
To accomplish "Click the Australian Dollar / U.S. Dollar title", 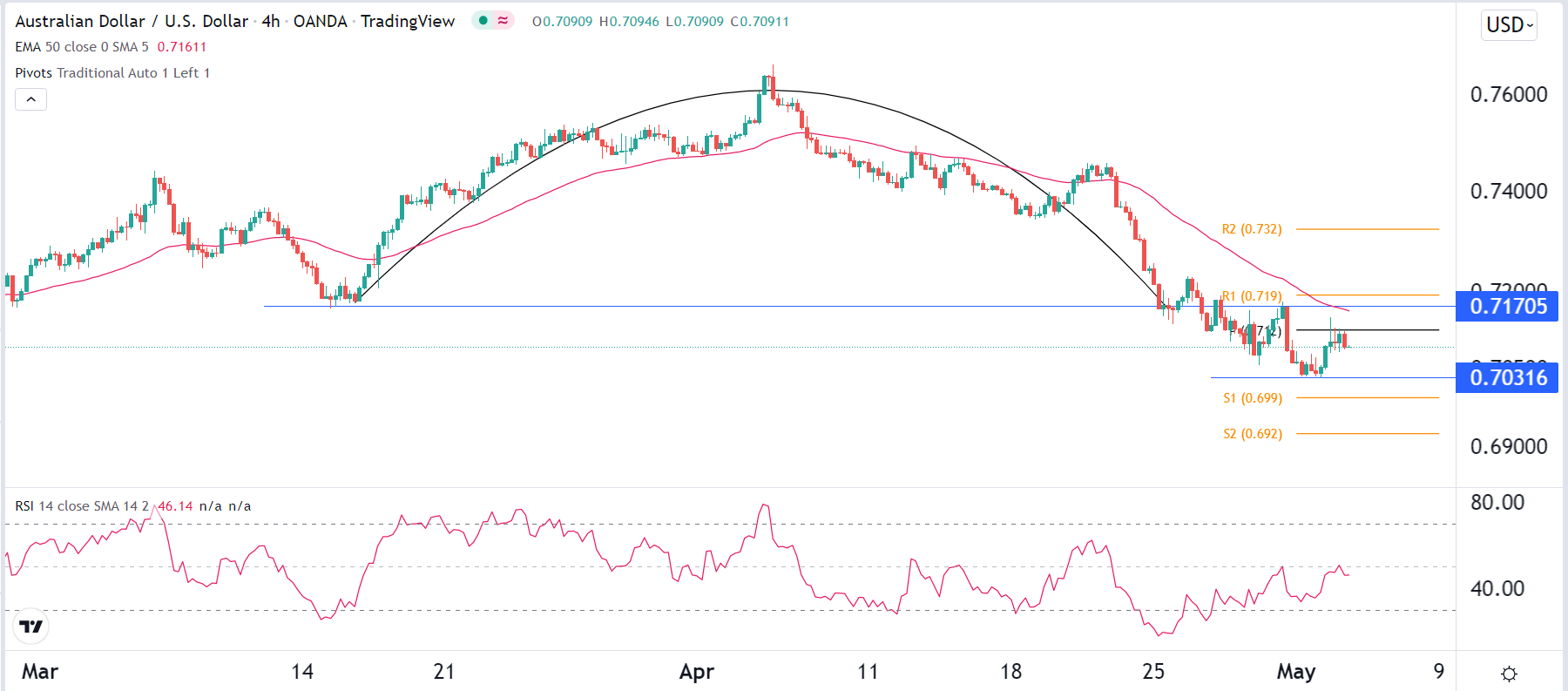I will [x=132, y=21].
